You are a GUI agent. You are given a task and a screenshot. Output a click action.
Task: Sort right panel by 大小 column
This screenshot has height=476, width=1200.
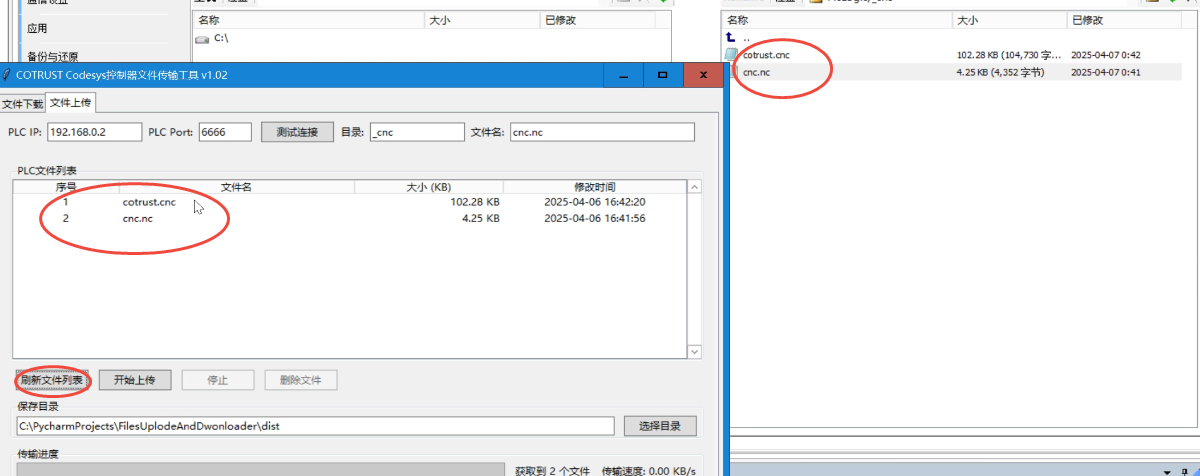1009,20
